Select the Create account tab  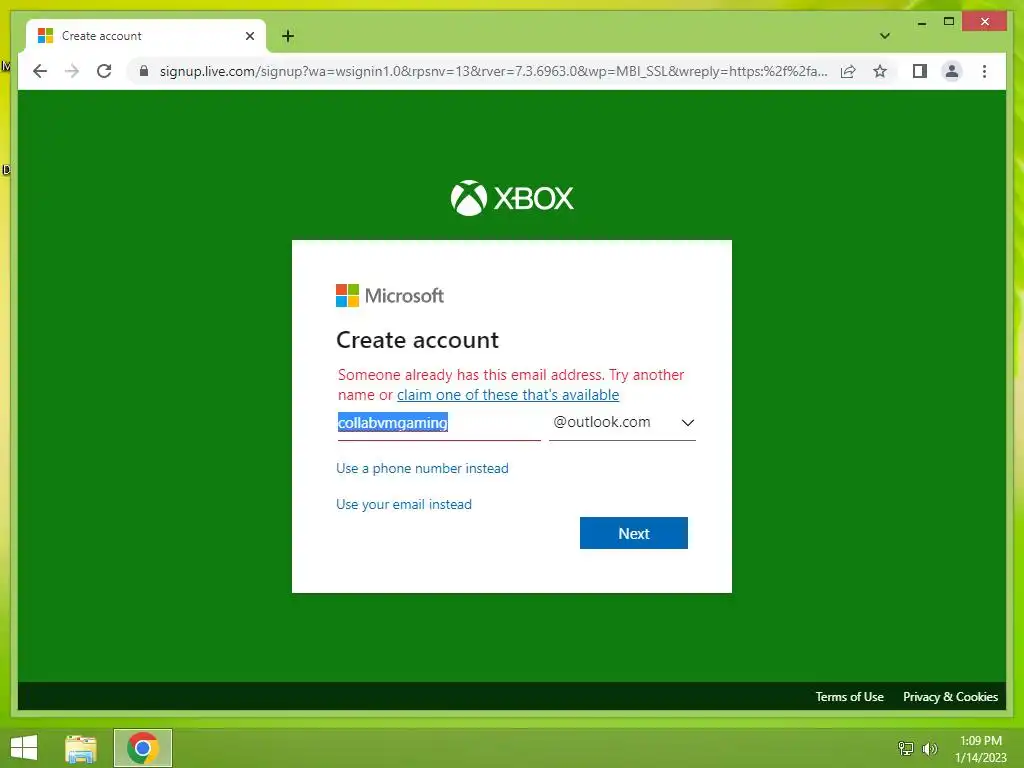click(146, 36)
